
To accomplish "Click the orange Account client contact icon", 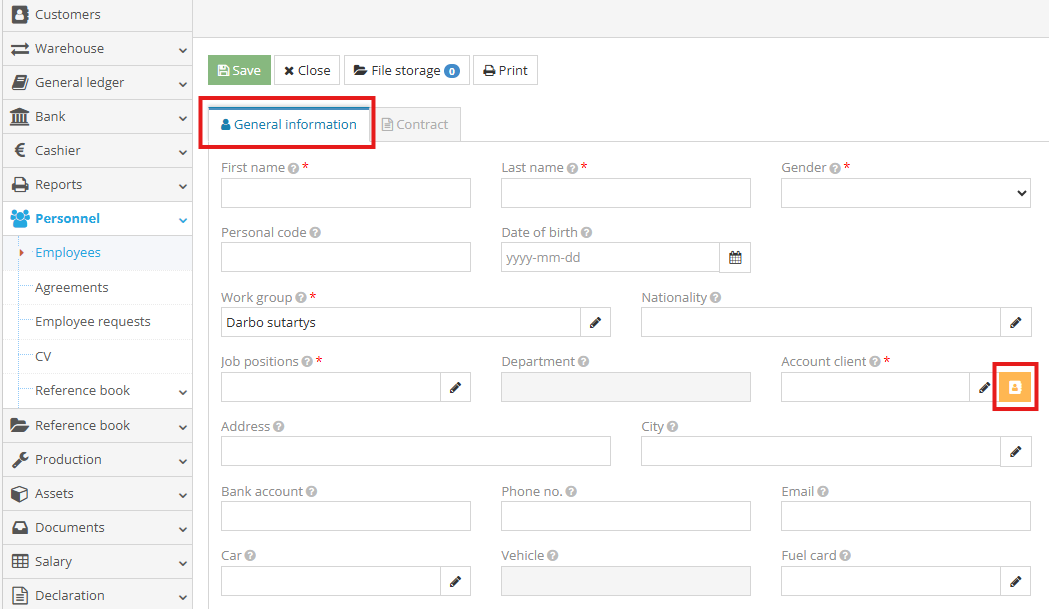I will (1015, 387).
